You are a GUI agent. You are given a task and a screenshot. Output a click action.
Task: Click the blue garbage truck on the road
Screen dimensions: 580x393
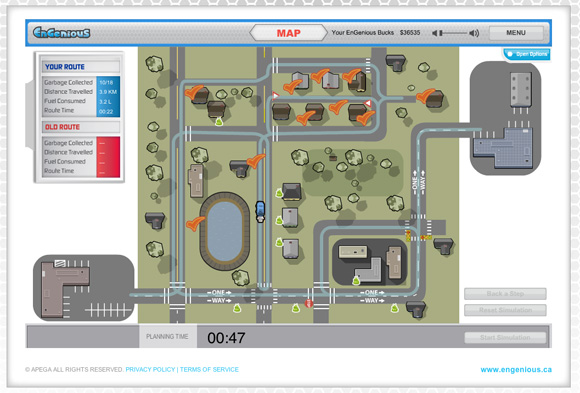(x=260, y=212)
